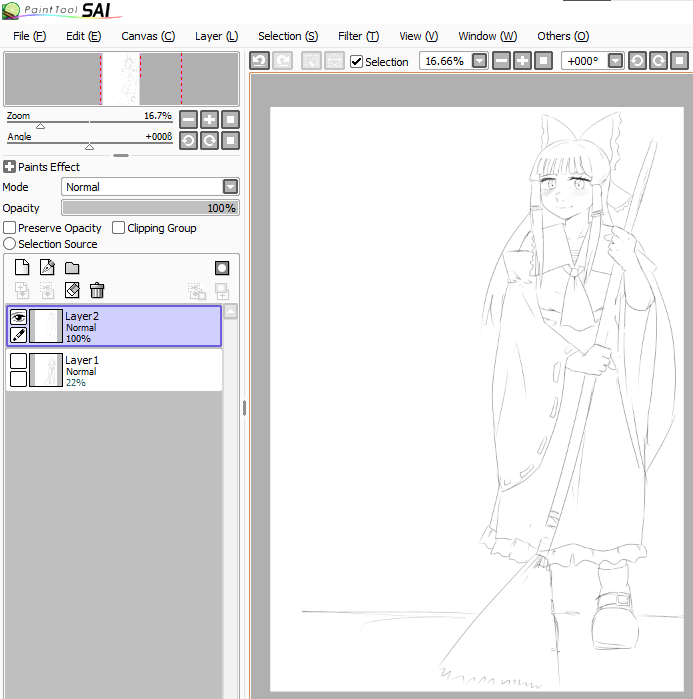
Task: Select the Layer1 row in the layer list
Action: click(114, 370)
